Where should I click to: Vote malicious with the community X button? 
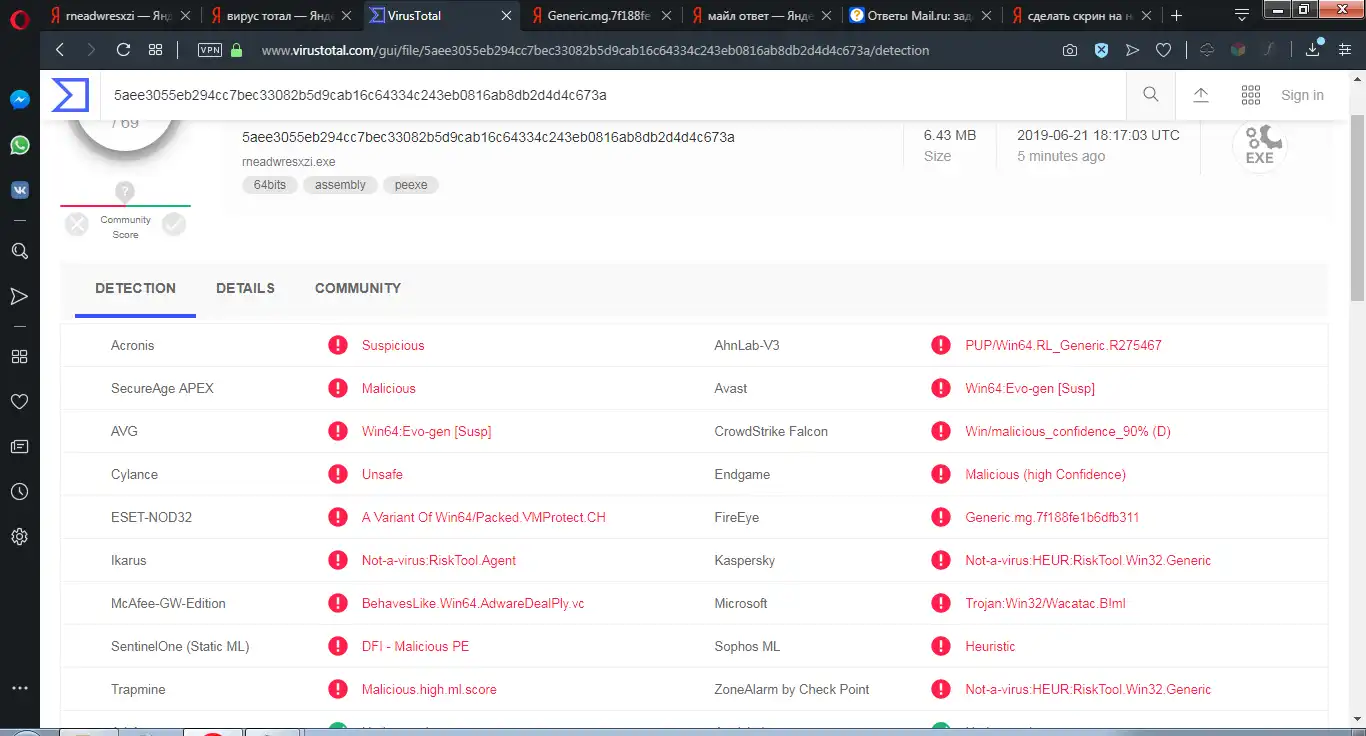[x=77, y=224]
